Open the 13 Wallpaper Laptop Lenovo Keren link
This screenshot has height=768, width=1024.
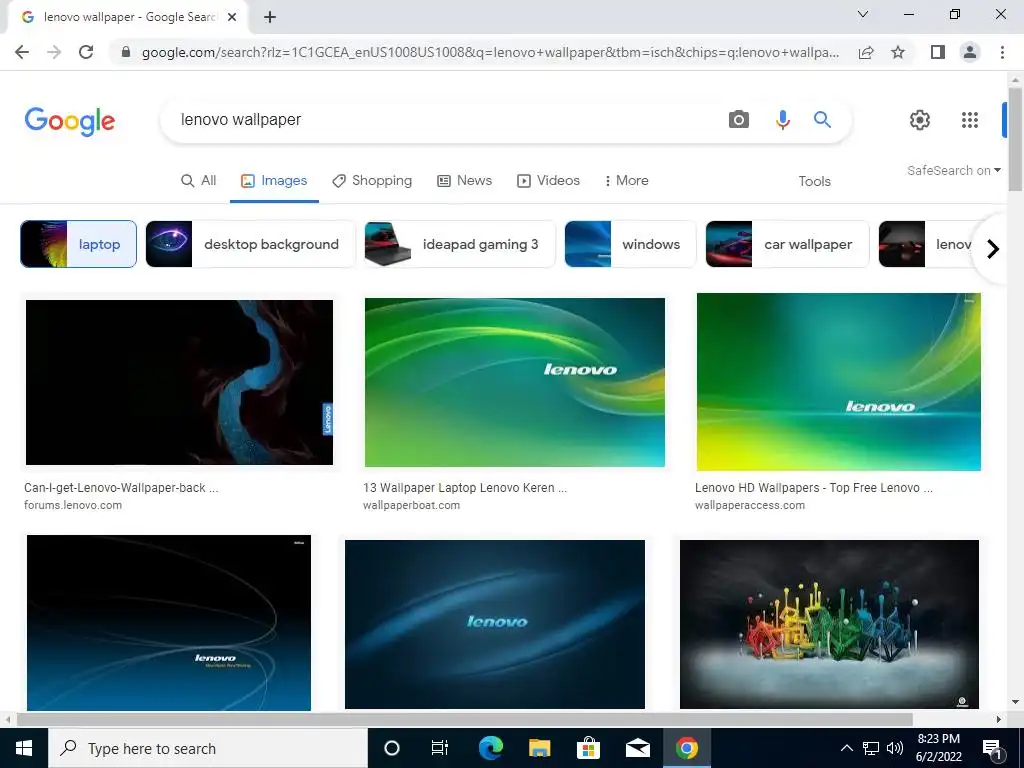465,488
